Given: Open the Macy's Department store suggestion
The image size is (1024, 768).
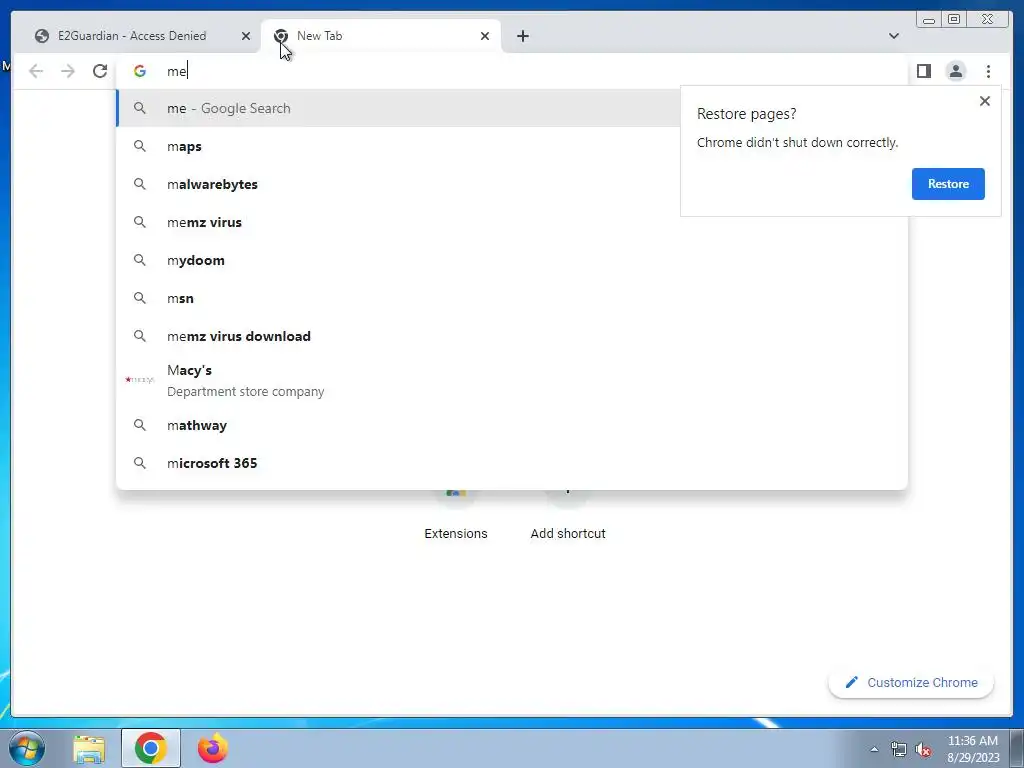Looking at the screenshot, I should pyautogui.click(x=512, y=380).
